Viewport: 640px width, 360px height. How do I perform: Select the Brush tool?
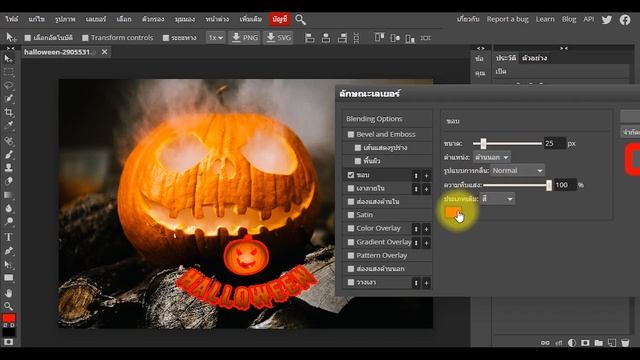[x=8, y=154]
